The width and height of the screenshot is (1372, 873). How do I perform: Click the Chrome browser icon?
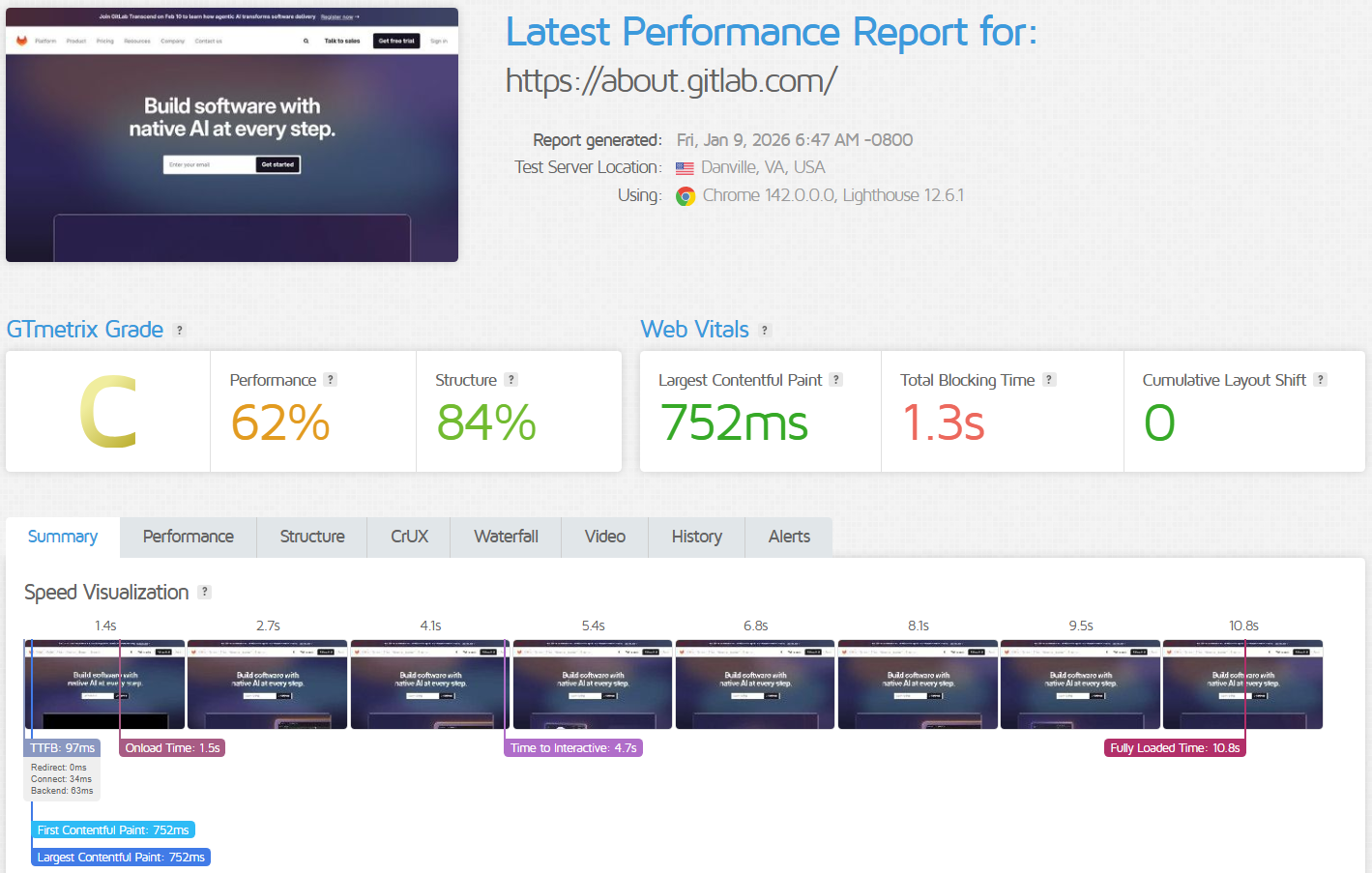click(686, 196)
